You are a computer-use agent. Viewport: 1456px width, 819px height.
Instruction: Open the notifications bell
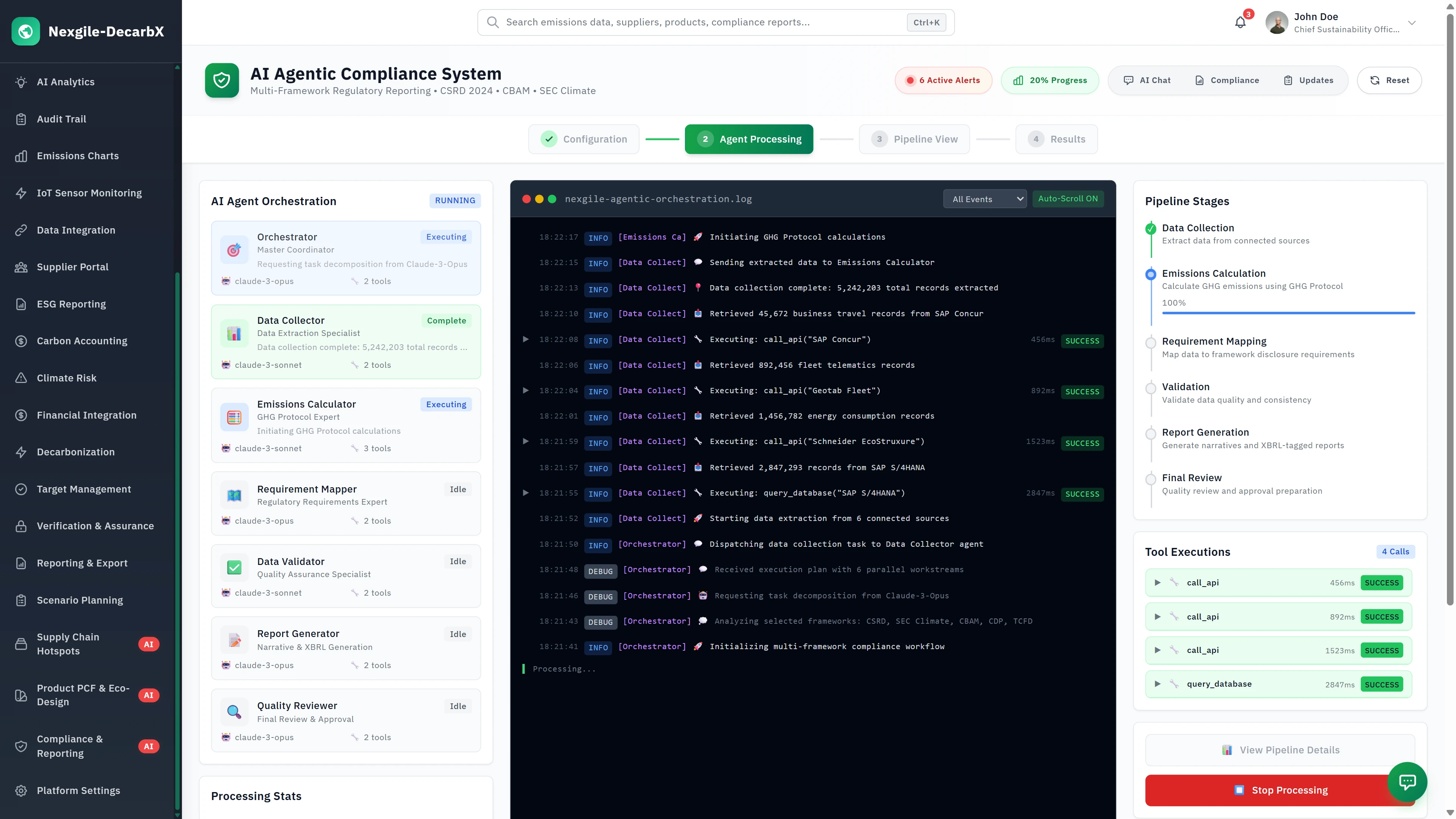tap(1240, 22)
